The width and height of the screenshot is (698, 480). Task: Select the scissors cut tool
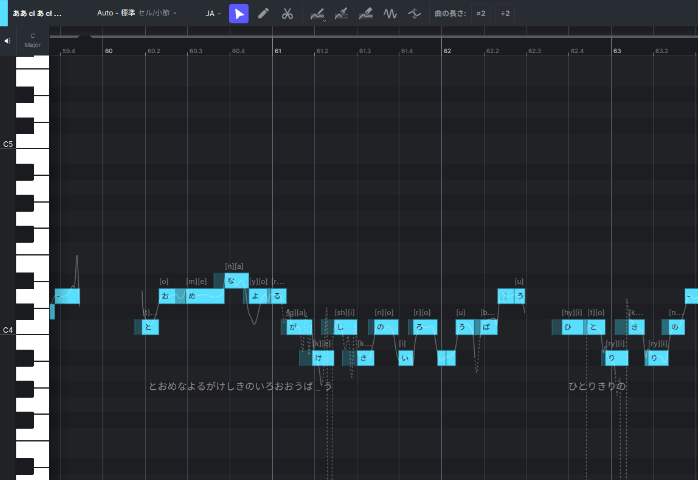[287, 14]
